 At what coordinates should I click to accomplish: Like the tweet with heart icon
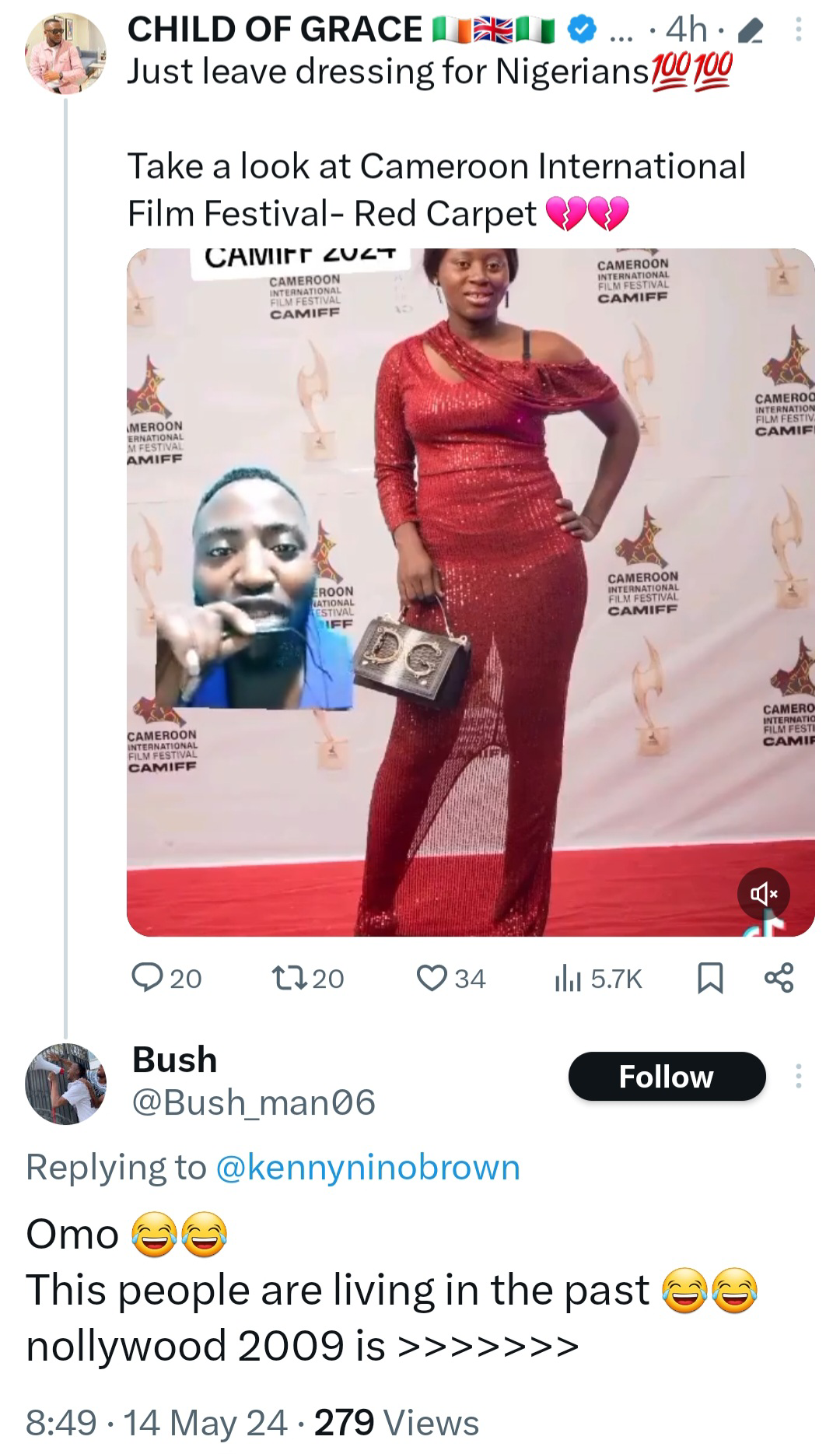pos(432,978)
